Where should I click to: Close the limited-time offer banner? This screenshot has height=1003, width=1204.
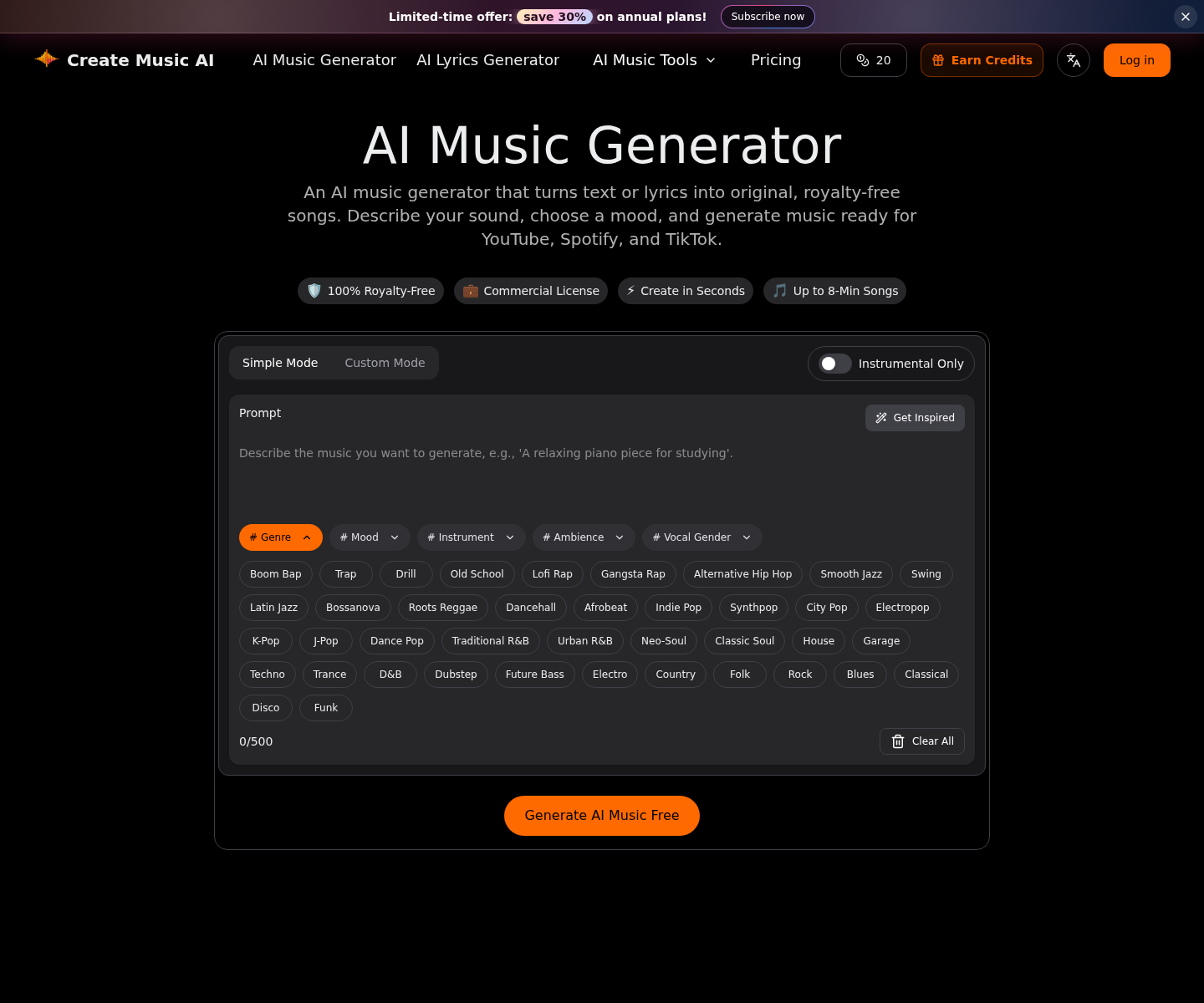[x=1186, y=17]
